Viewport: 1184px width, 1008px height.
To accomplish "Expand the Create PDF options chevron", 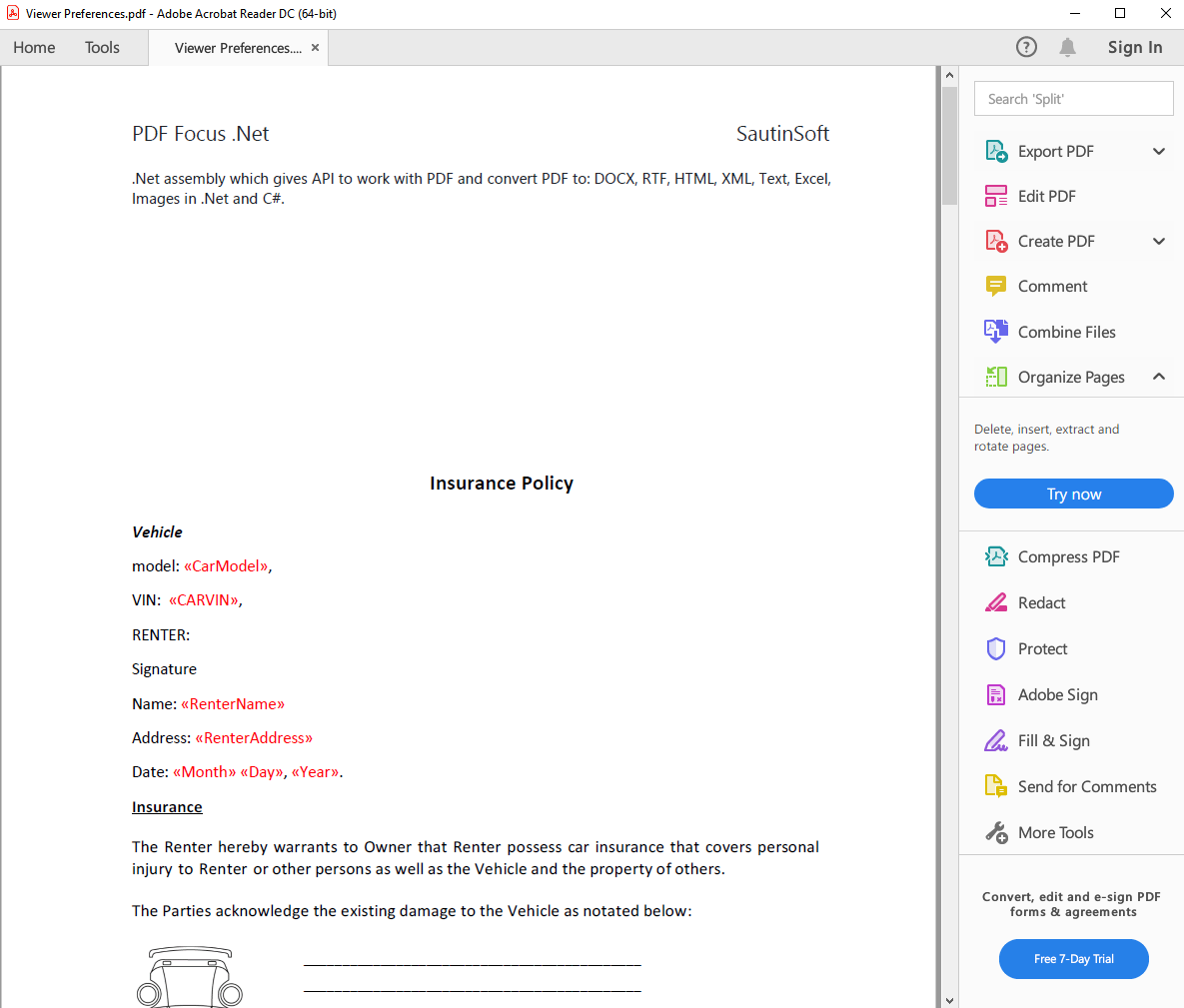I will click(x=1159, y=241).
